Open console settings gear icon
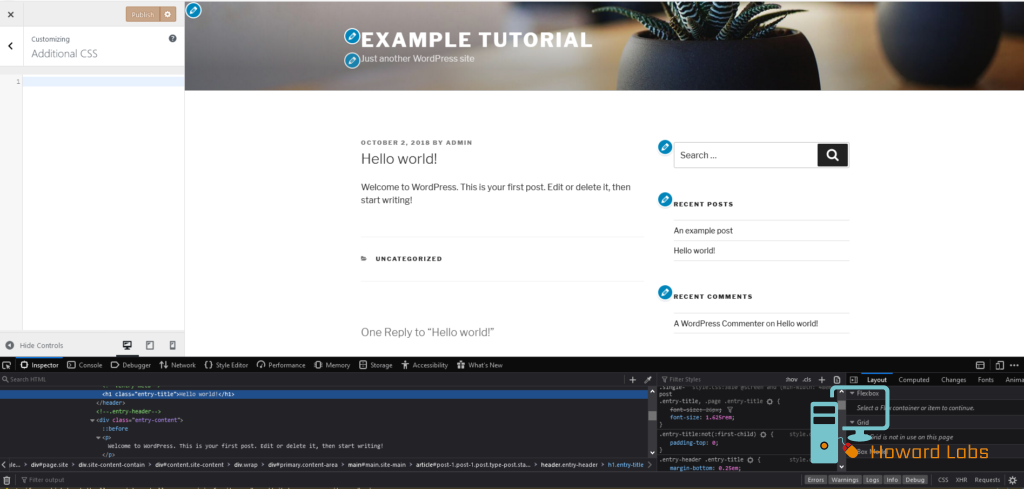Image resolution: width=1024 pixels, height=489 pixels. (1012, 480)
